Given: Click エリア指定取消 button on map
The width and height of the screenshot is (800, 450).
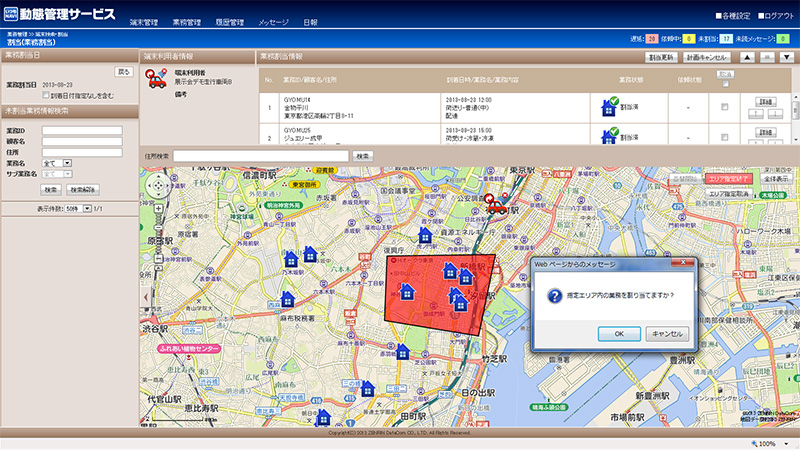Looking at the screenshot, I should (729, 194).
